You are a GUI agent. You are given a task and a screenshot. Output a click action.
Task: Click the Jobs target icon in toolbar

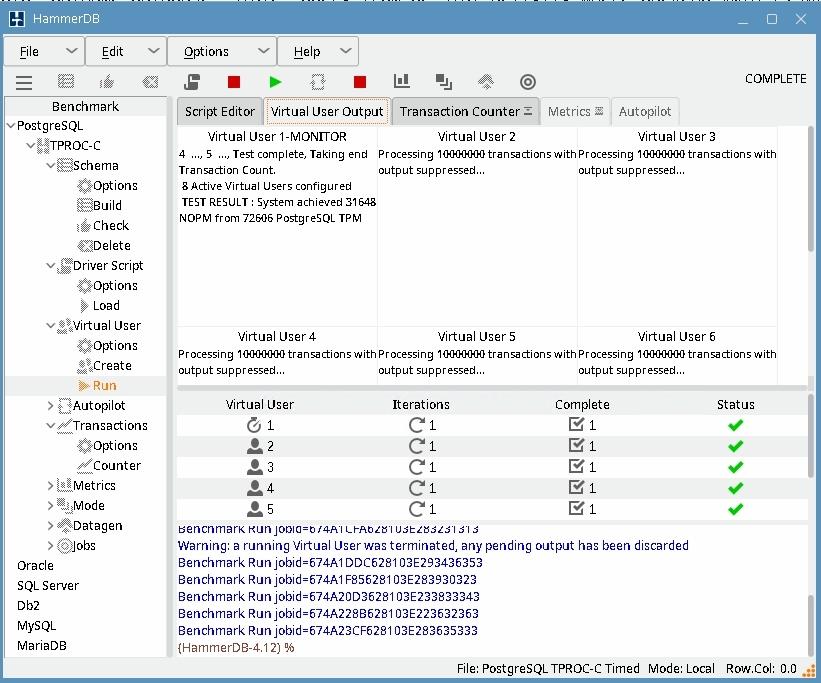point(528,82)
